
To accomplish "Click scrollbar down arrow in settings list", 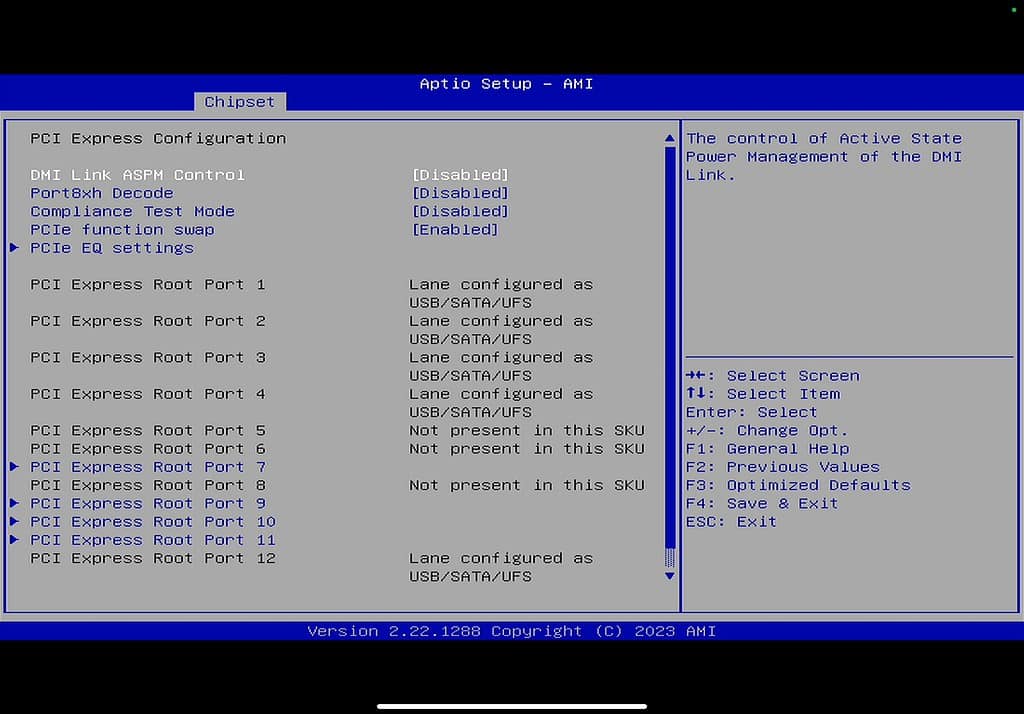I will click(670, 576).
